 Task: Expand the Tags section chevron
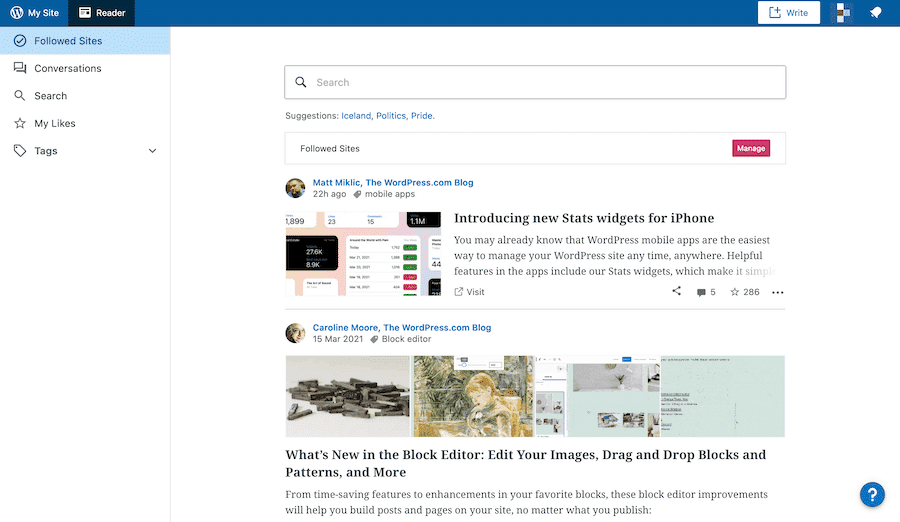click(153, 151)
